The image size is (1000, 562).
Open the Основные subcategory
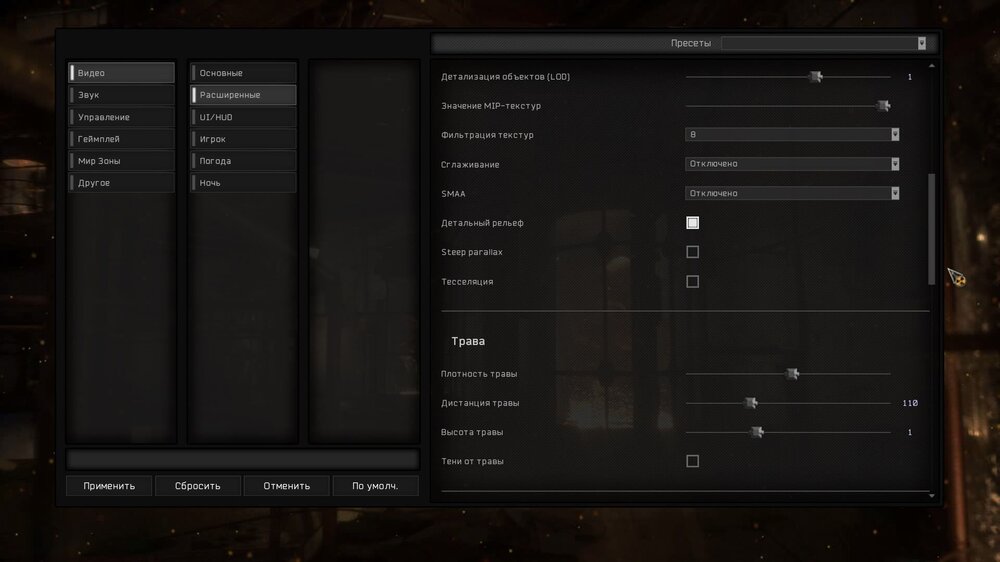coord(243,73)
